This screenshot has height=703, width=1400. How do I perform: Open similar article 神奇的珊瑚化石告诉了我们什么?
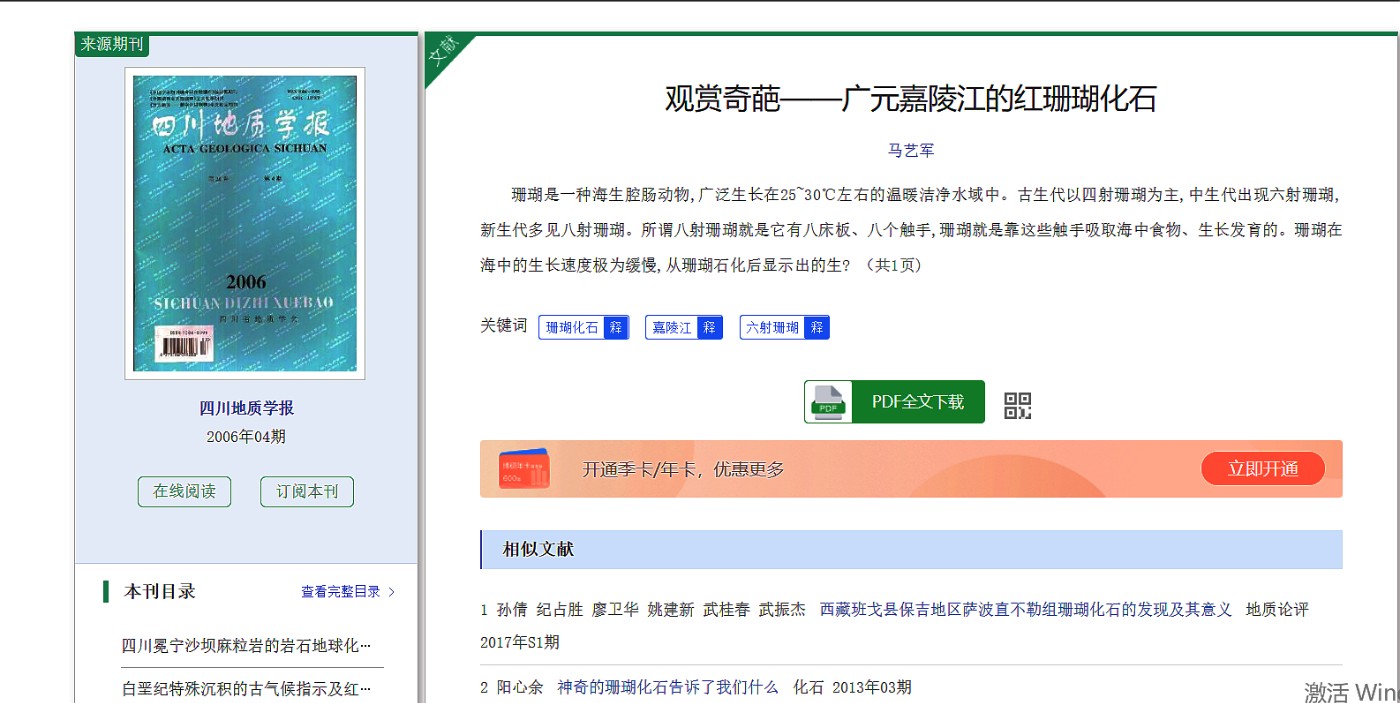667,687
